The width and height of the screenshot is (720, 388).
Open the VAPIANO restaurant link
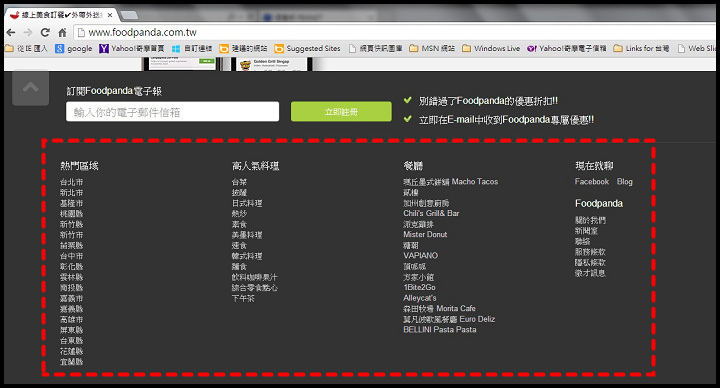[421, 256]
